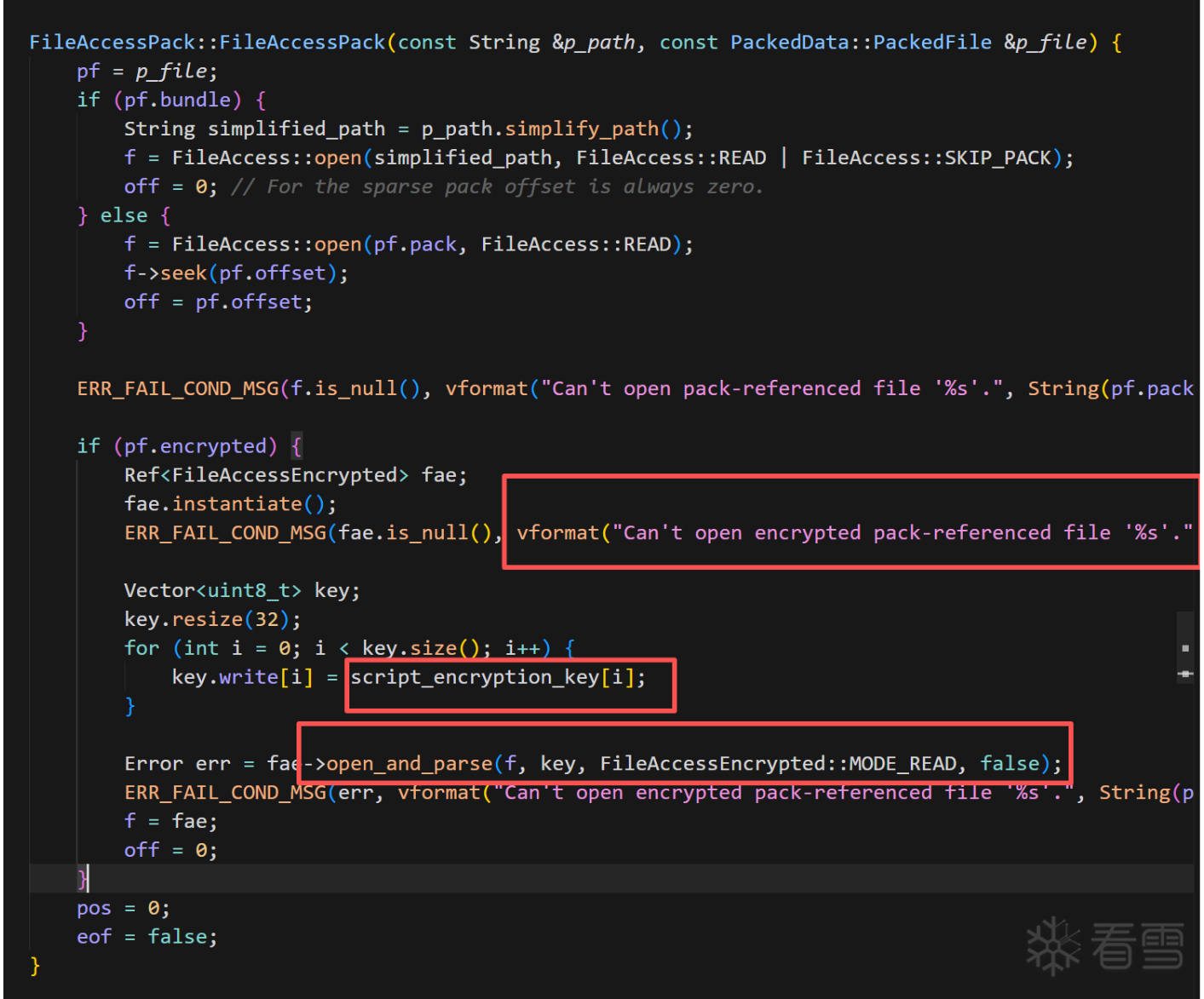Viewport: 1204px width, 999px height.
Task: Click 'simplify_path' method call
Action: (x=582, y=129)
